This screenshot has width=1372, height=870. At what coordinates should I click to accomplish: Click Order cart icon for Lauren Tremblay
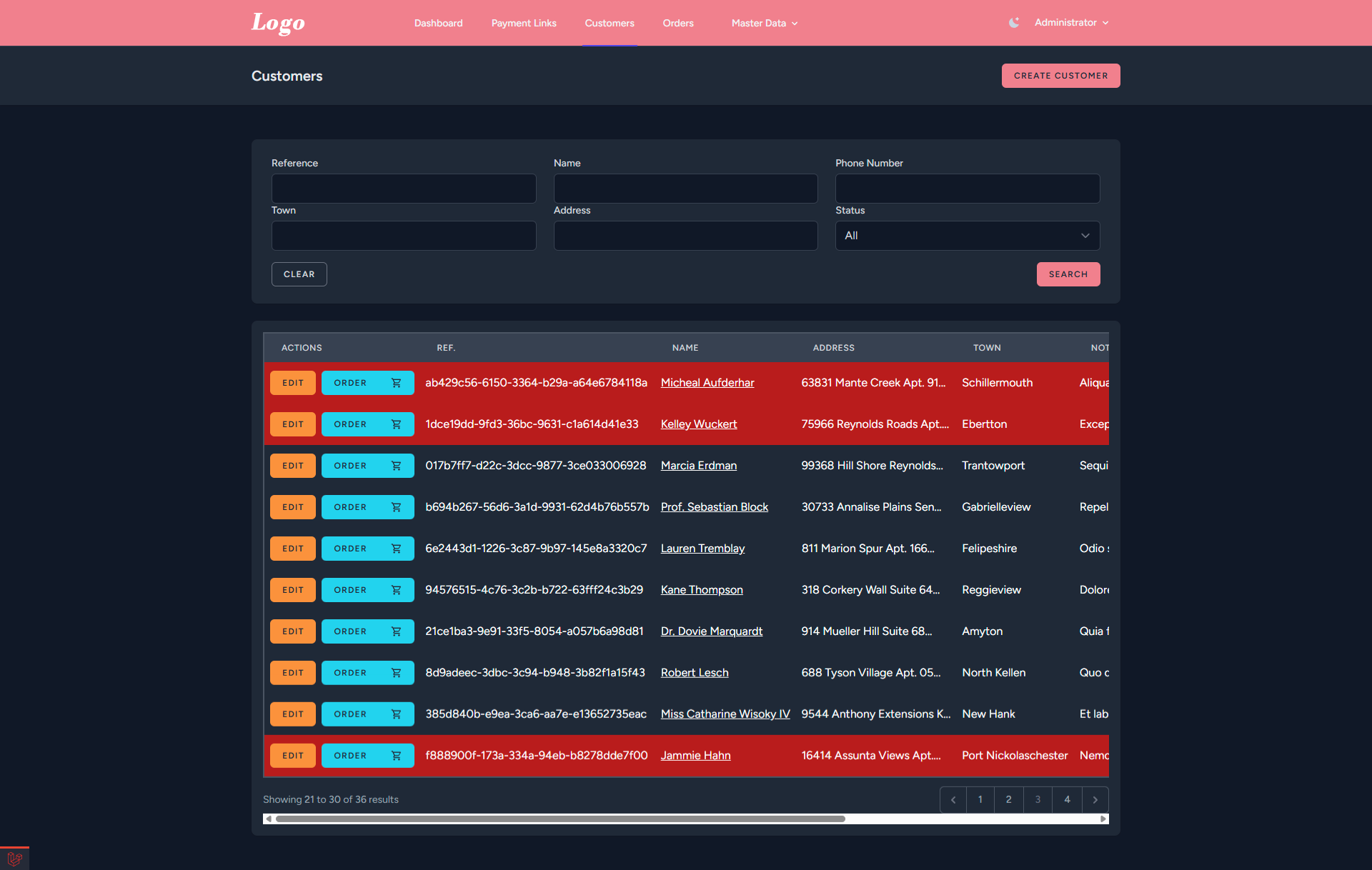(396, 549)
